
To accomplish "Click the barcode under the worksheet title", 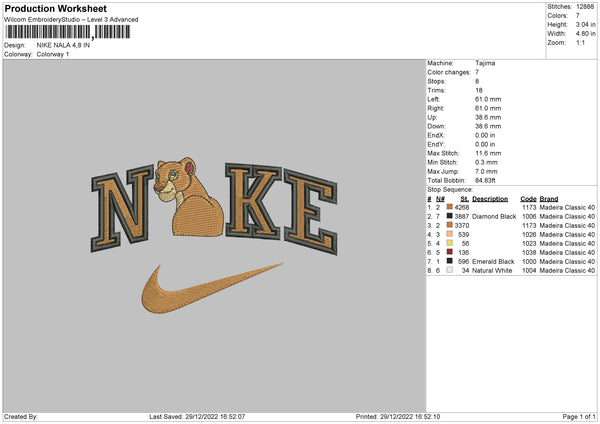I will tap(68, 32).
